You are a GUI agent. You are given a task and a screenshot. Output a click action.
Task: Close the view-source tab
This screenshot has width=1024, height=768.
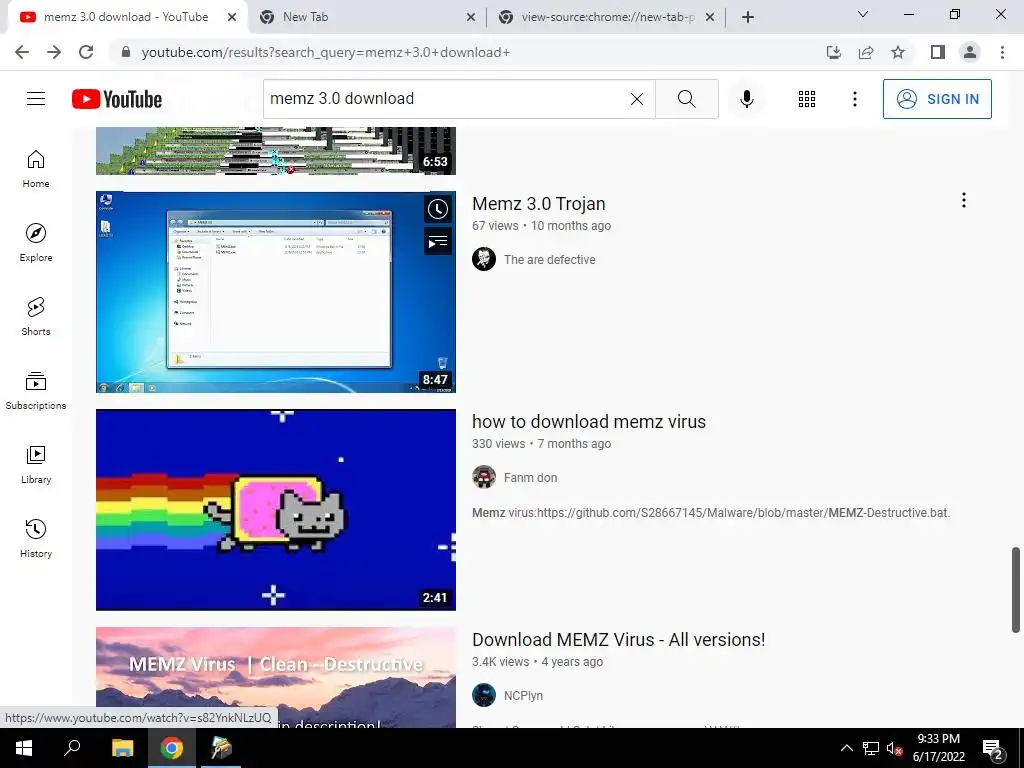710,18
